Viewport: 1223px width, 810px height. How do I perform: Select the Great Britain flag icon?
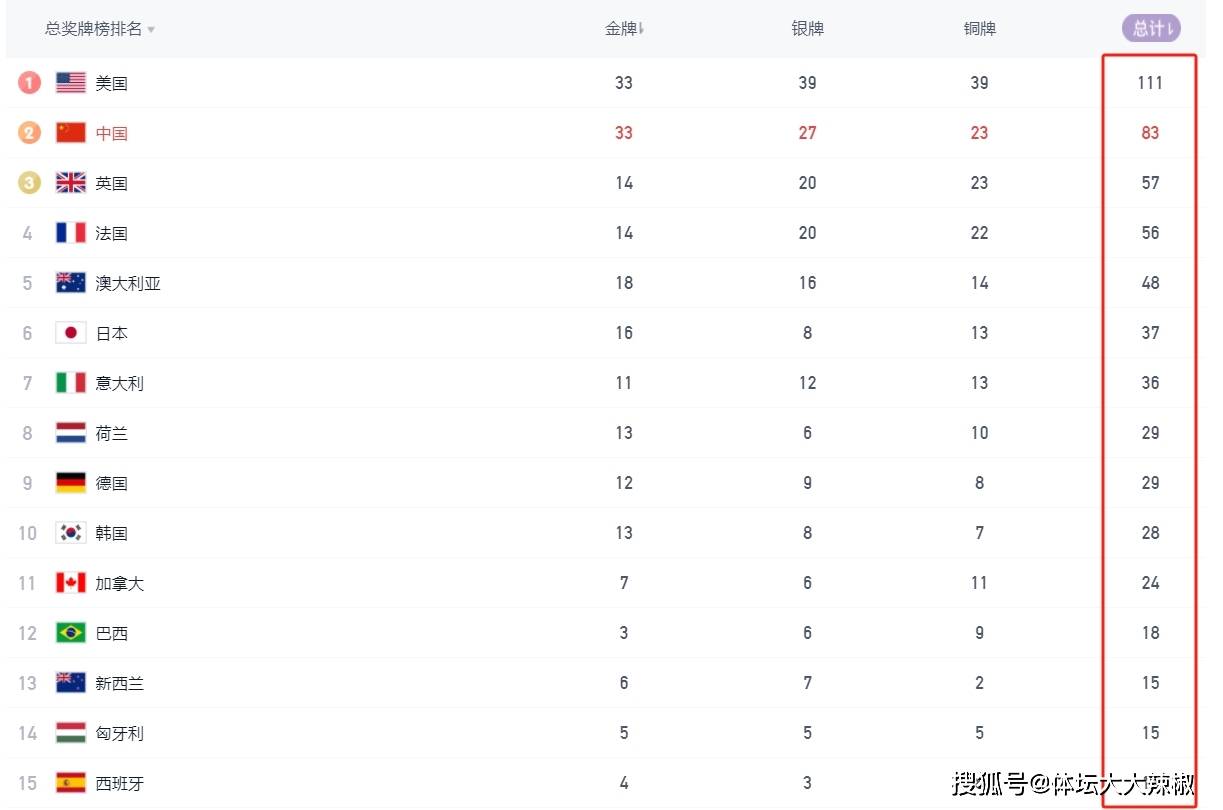pyautogui.click(x=70, y=183)
